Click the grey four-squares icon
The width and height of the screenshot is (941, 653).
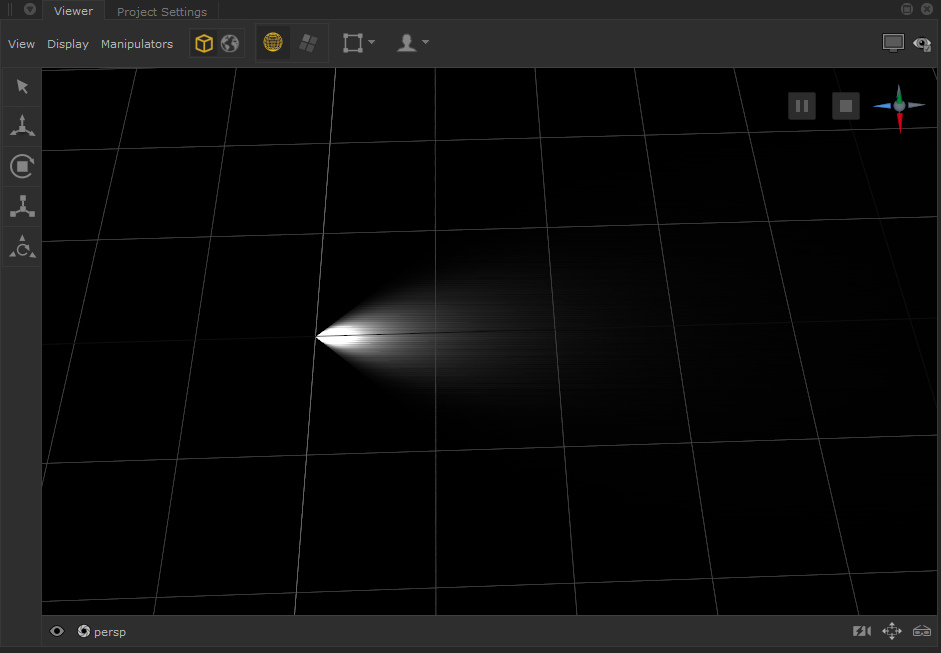(x=308, y=43)
